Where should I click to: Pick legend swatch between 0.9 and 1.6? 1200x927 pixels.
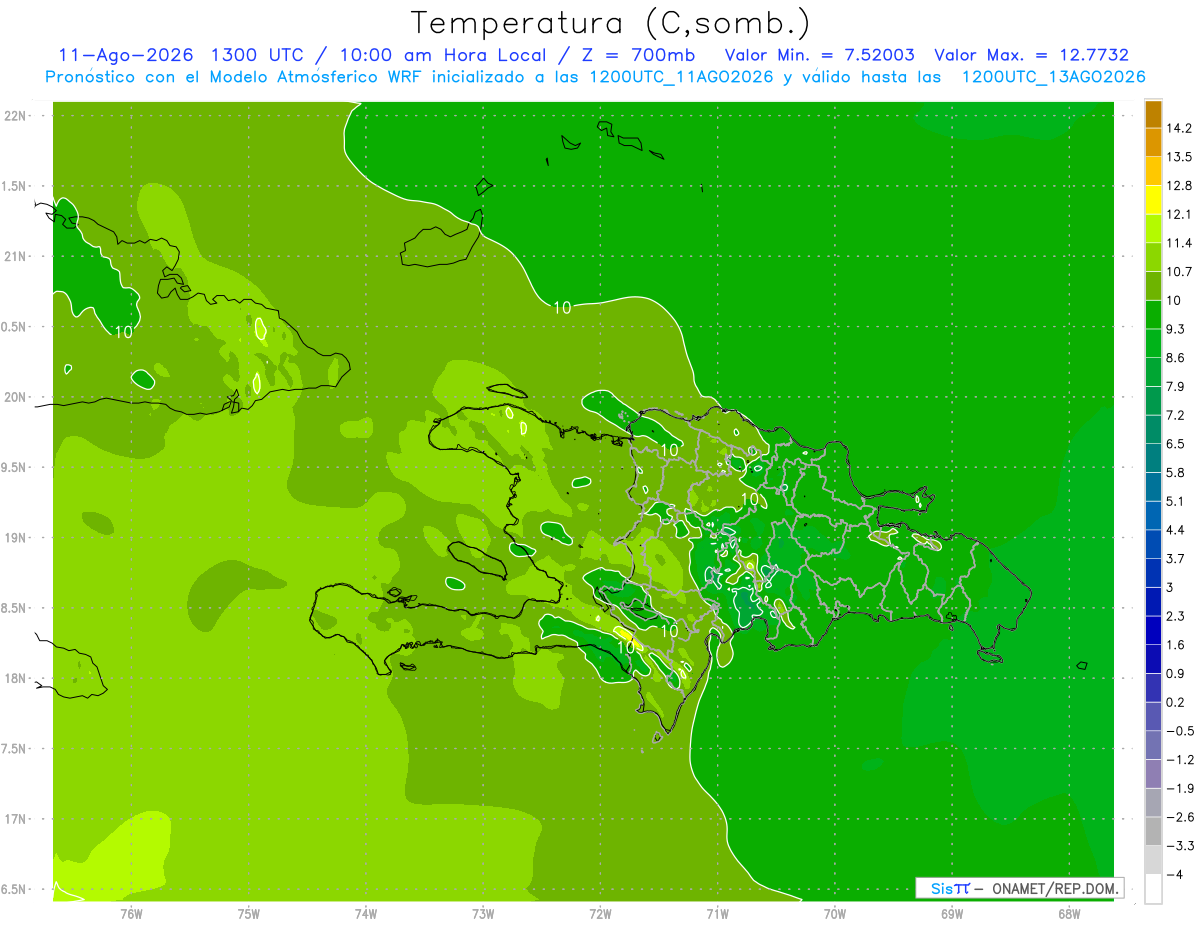(1153, 659)
